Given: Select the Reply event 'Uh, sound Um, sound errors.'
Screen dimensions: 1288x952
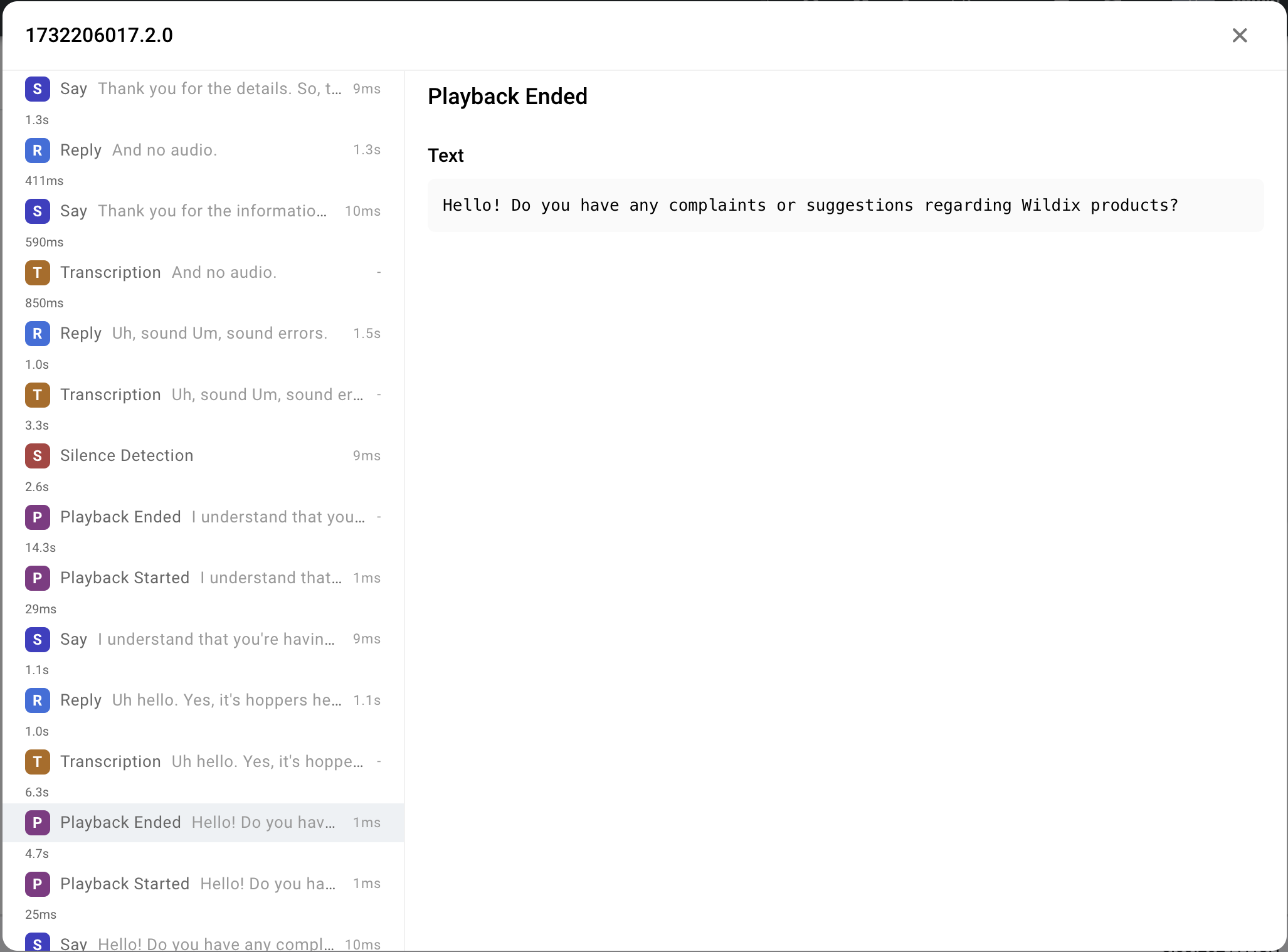Looking at the screenshot, I should coord(202,334).
